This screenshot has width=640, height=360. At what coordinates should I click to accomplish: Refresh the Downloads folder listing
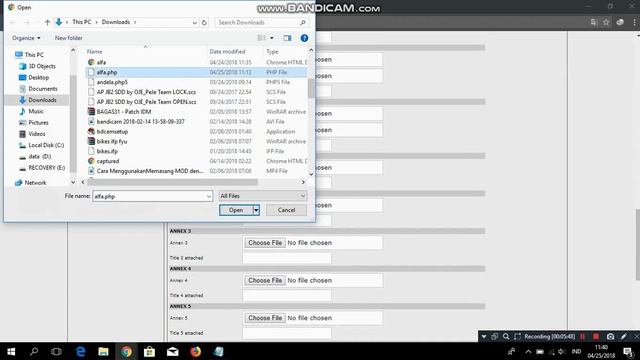click(204, 22)
